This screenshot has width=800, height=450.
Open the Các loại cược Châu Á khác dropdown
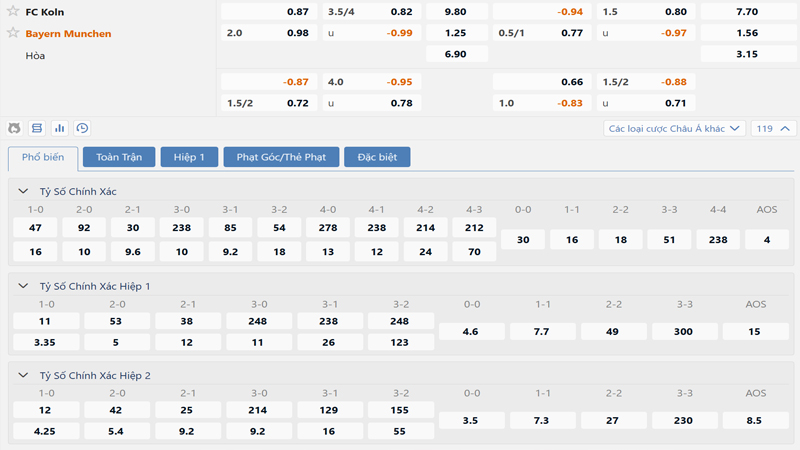[x=675, y=128]
